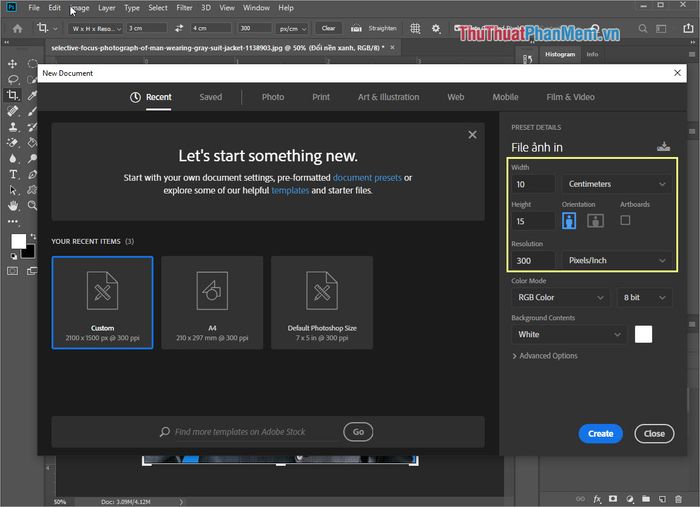Click the share image icon
Screen dimensions: 700x507
(x=688, y=28)
